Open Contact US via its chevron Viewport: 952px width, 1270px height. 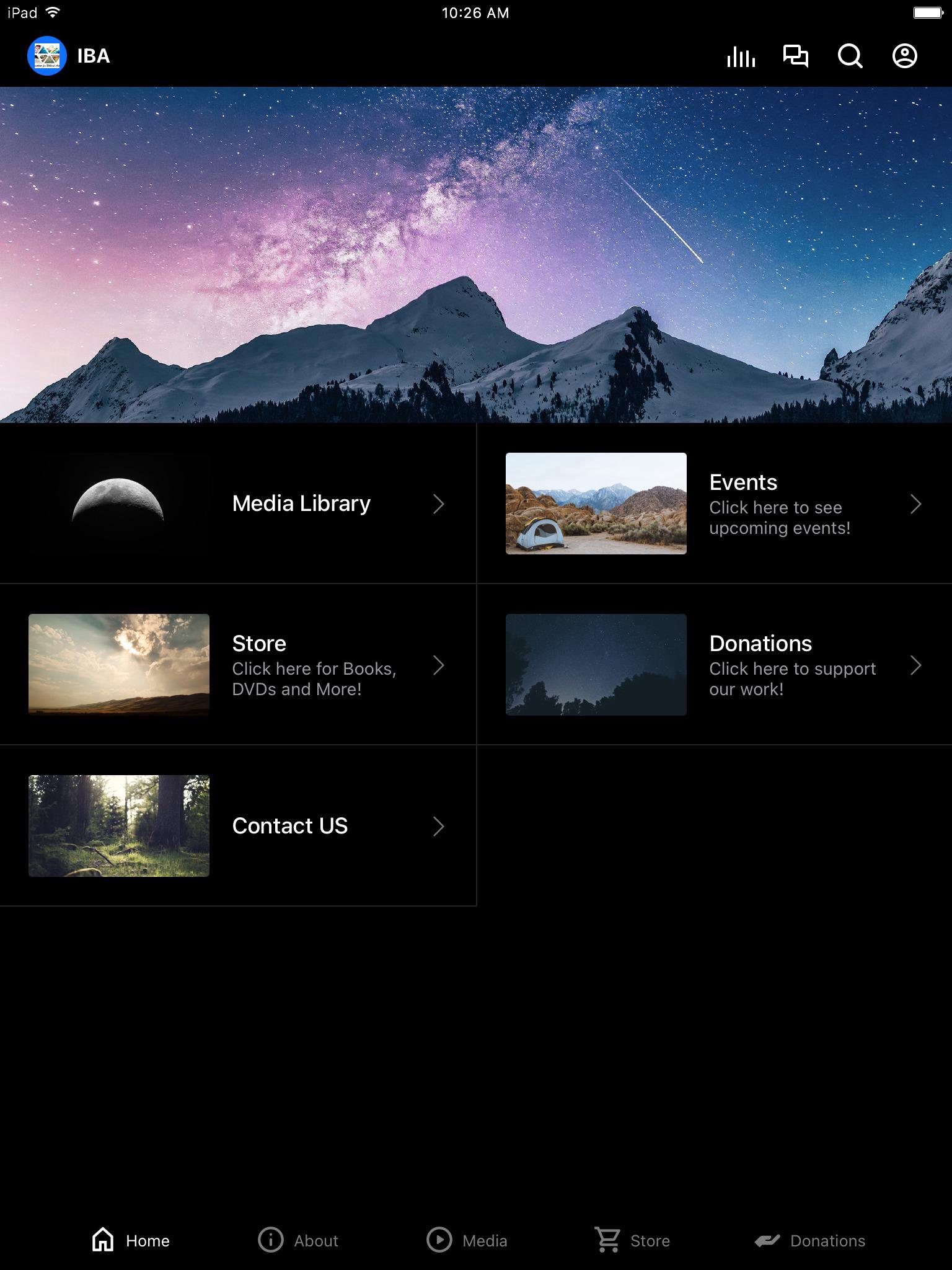(x=438, y=826)
